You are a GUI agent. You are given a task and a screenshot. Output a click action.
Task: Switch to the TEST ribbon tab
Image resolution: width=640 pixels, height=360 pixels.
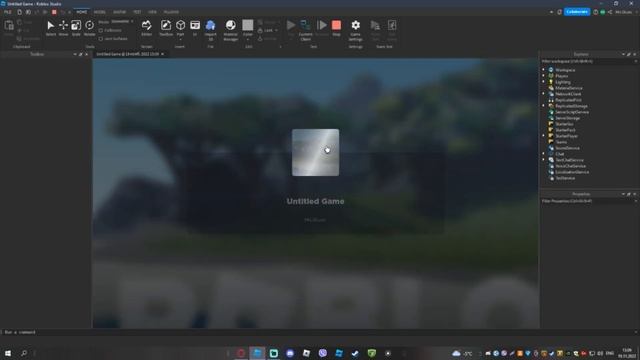137,12
